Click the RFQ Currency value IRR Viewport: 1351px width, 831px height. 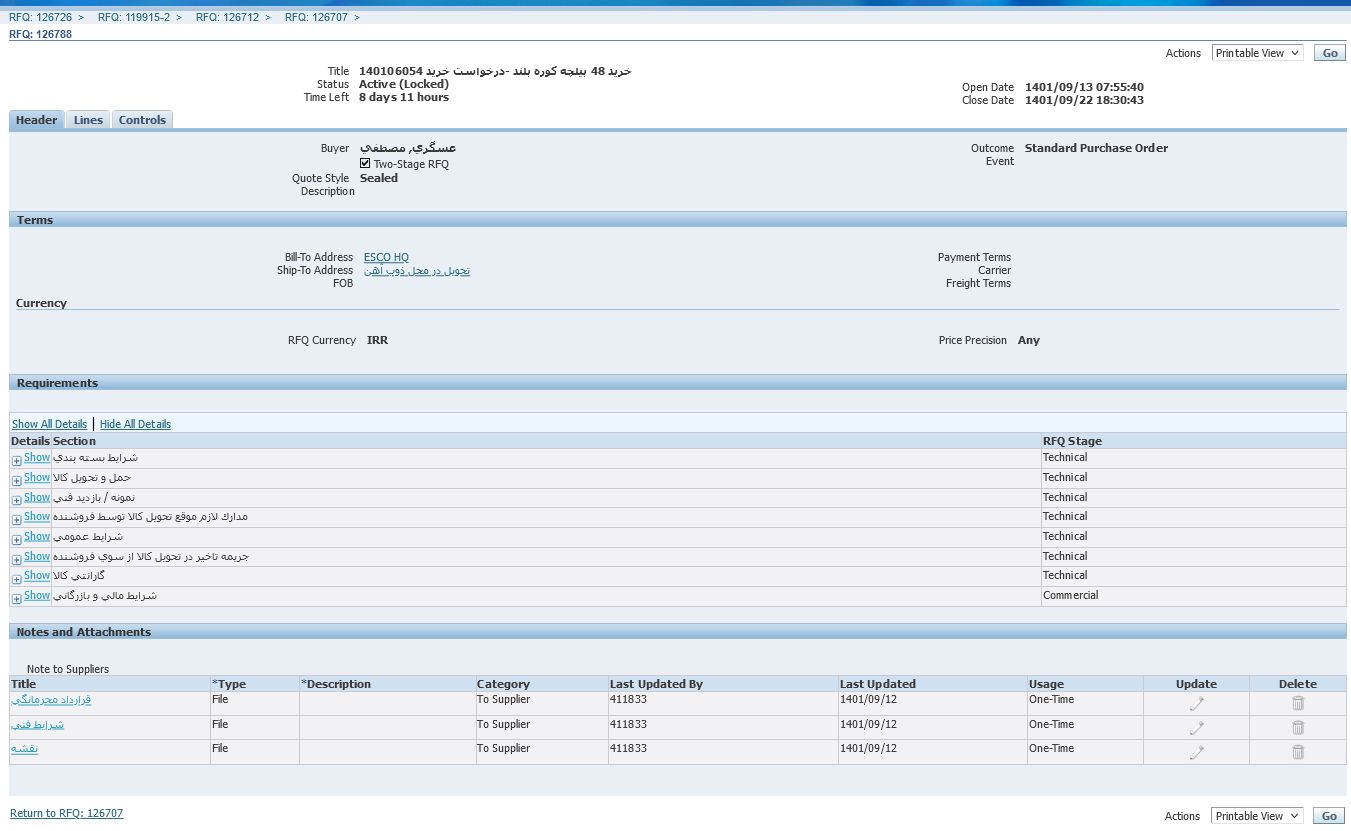point(377,340)
